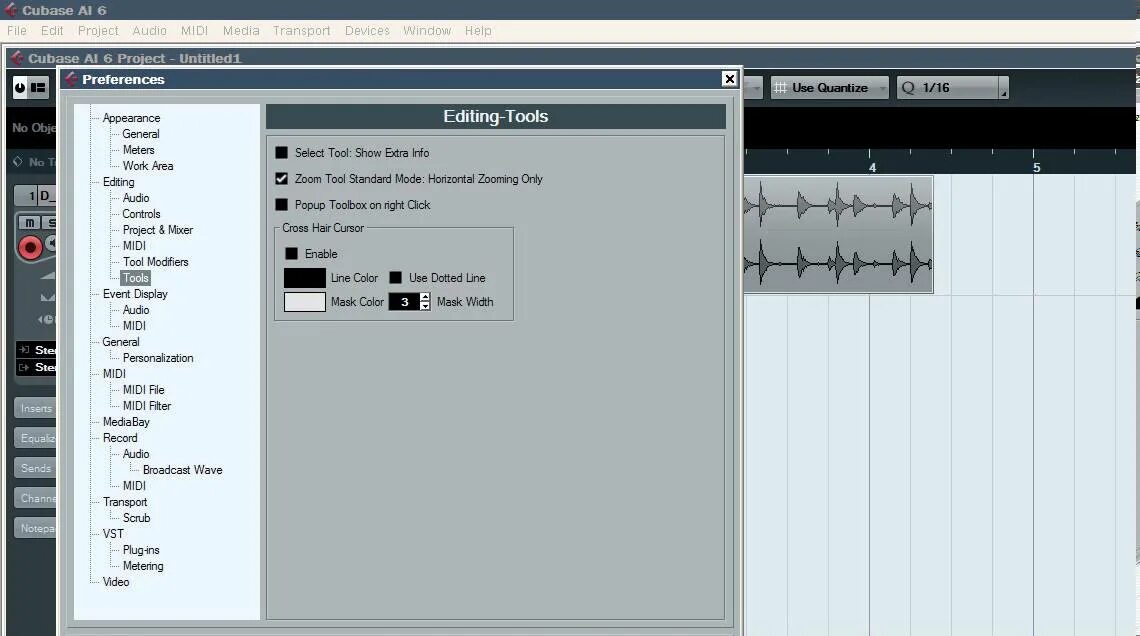Click the Mask Width value field
1140x636 pixels.
point(404,302)
